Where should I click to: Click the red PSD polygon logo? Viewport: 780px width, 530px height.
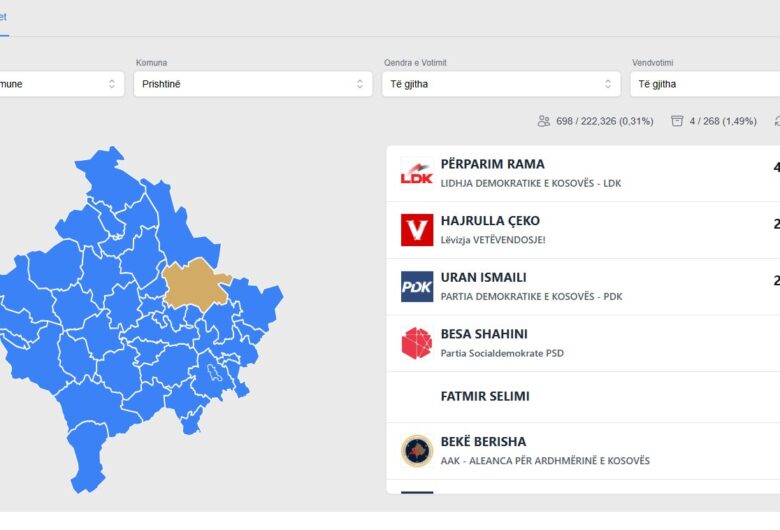[x=416, y=343]
